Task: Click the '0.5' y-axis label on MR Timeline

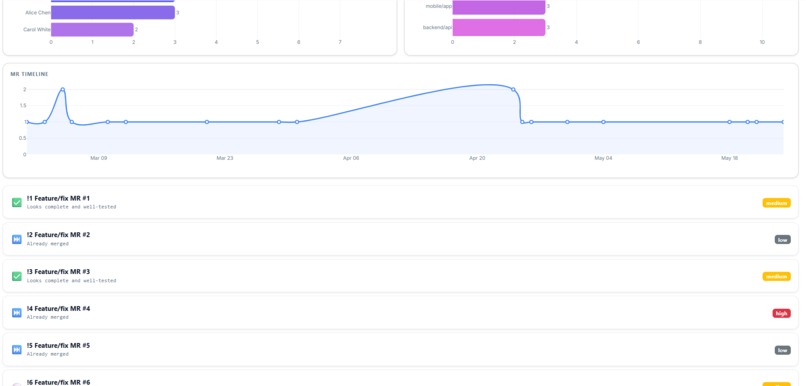Action: click(23, 138)
